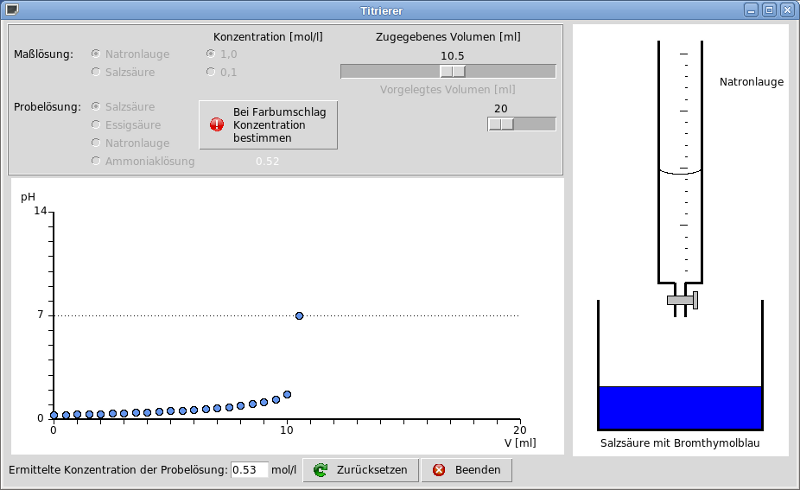Click the data point at pH 7
Screen dimensions: 800x490
coord(299,316)
